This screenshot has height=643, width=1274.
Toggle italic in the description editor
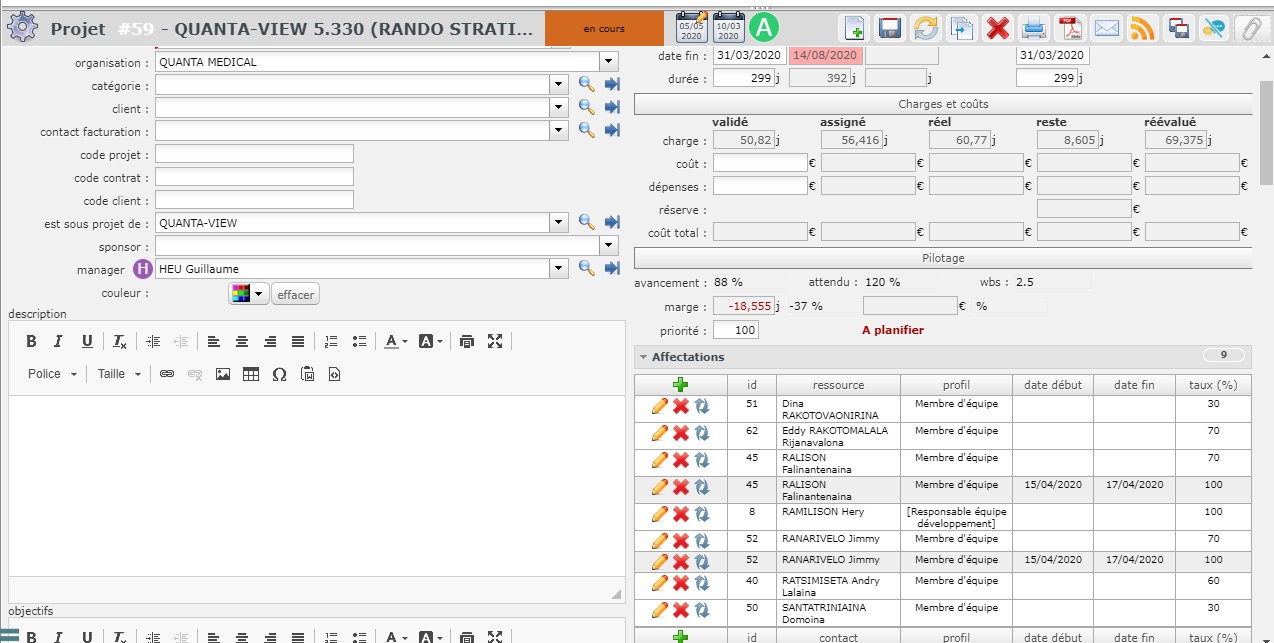pos(58,342)
